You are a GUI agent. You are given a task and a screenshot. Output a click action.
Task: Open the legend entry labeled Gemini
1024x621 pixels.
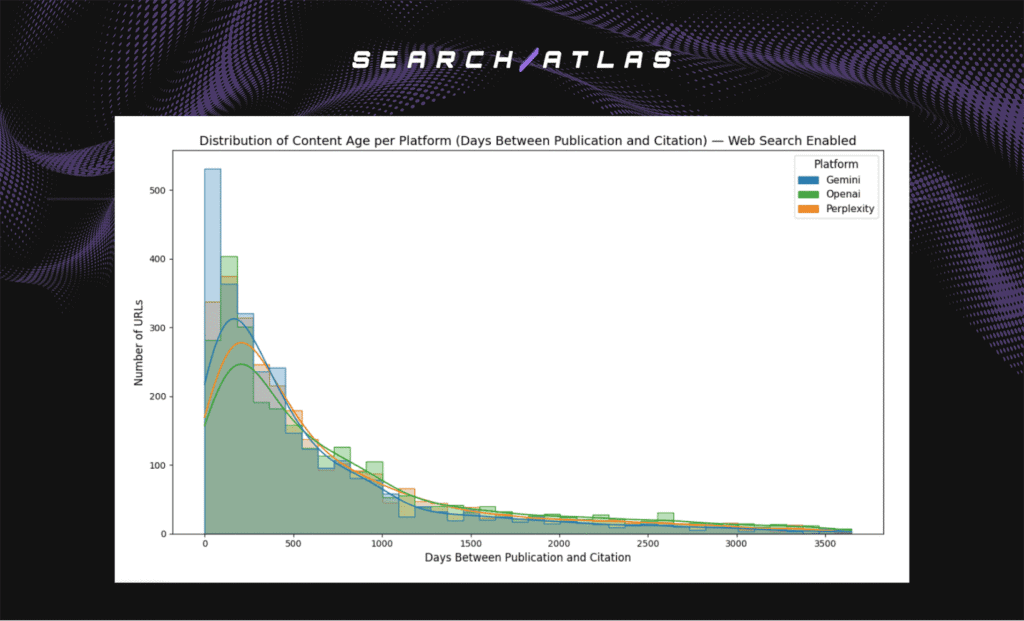tap(843, 180)
